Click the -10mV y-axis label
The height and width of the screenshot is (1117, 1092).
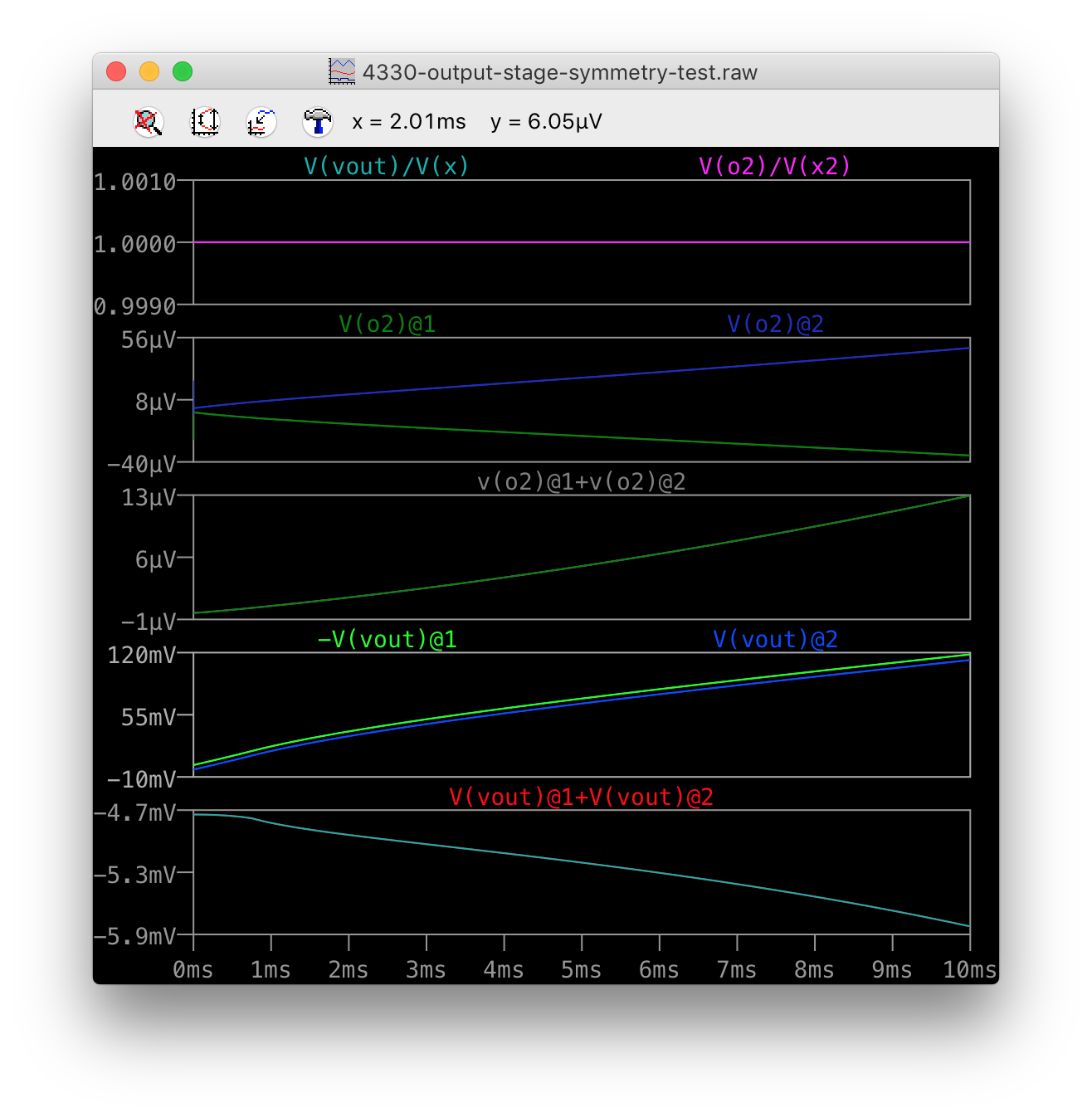(142, 780)
